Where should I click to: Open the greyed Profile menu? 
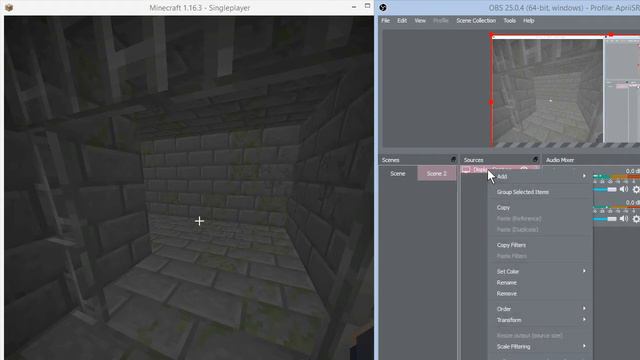coord(440,20)
